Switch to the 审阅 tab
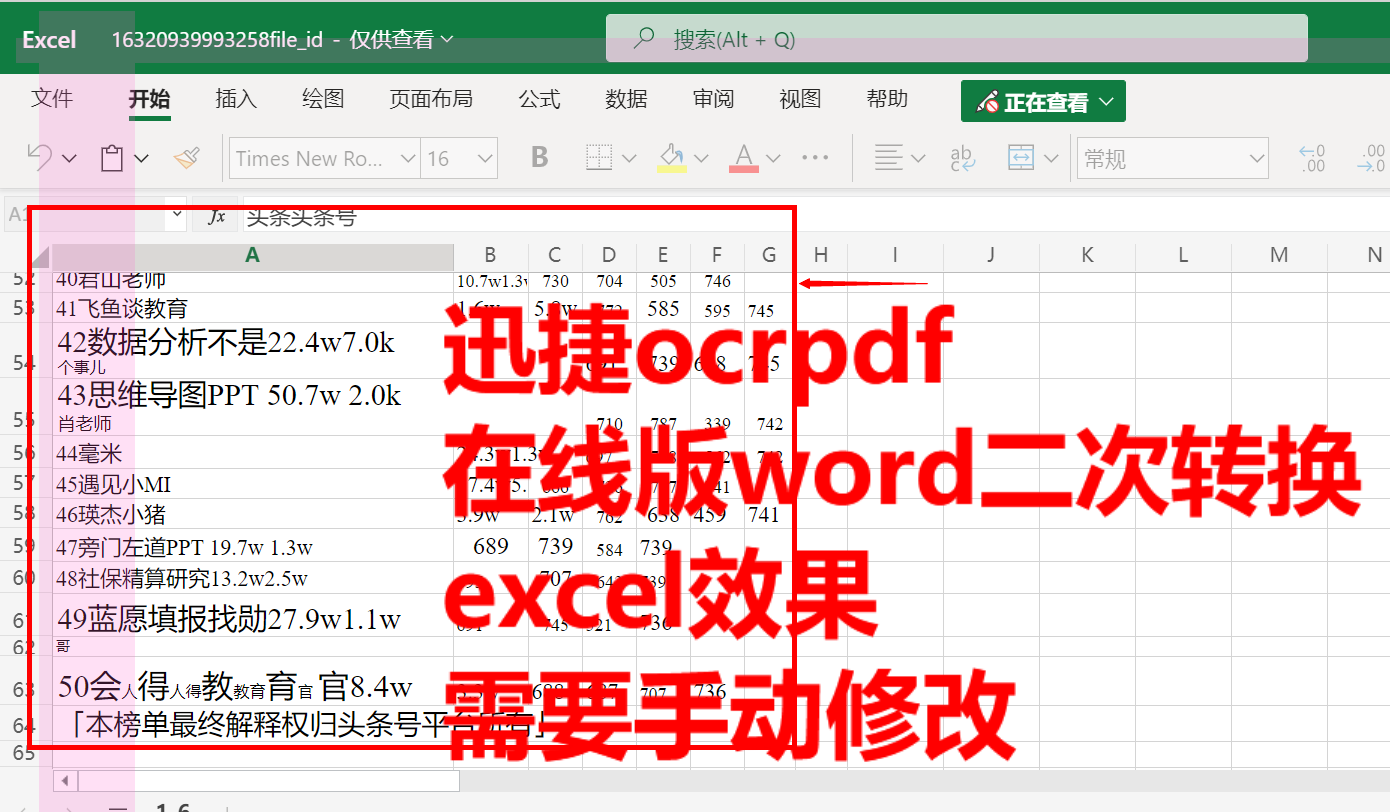 click(x=713, y=98)
